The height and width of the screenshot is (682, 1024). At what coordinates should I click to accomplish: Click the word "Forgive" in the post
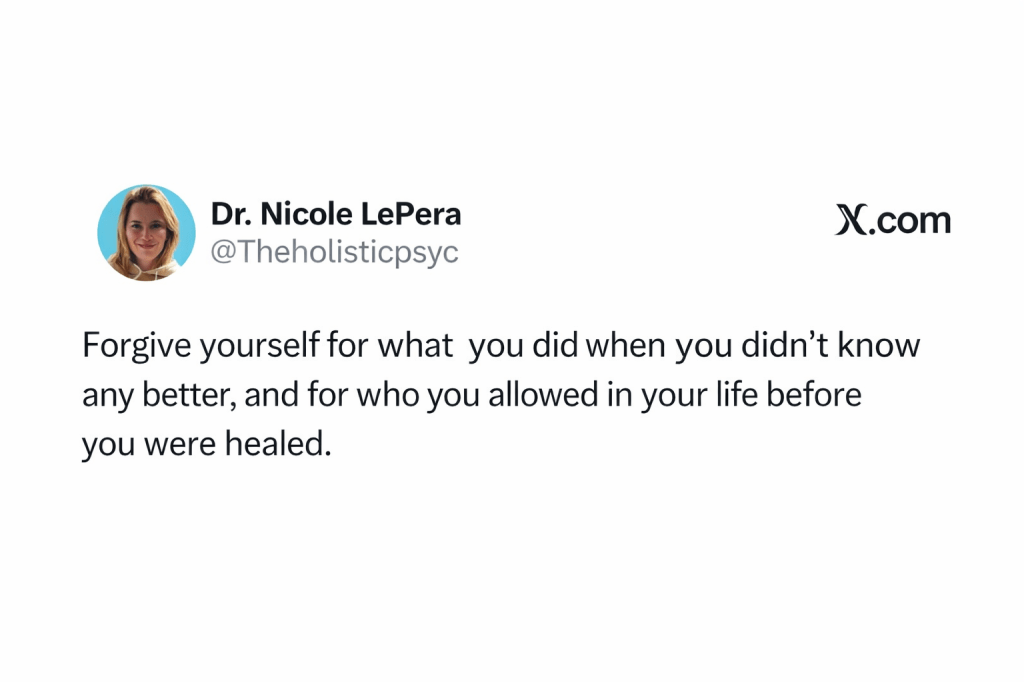coord(137,346)
